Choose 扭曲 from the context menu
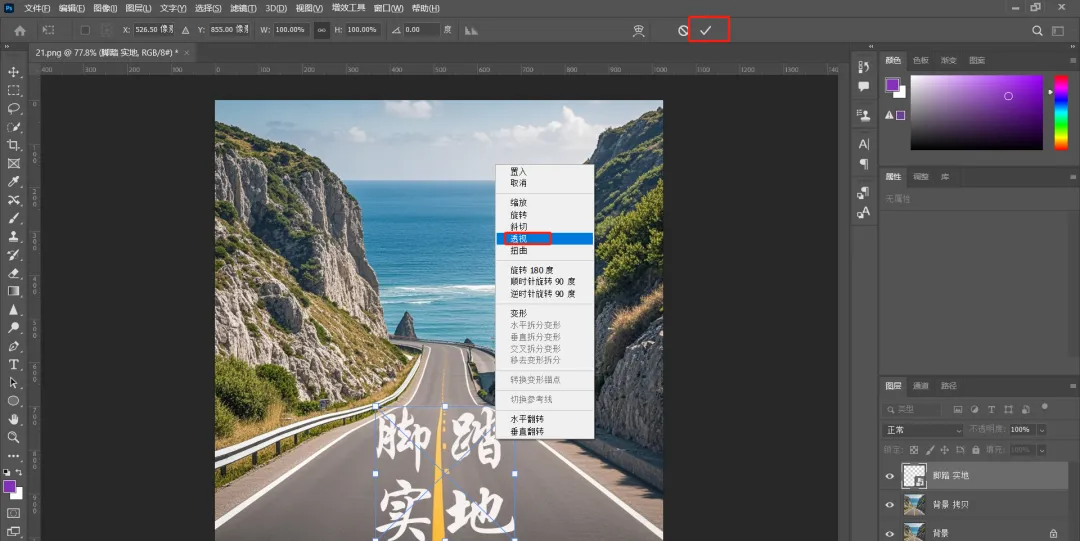The height and width of the screenshot is (541, 1080). 518,251
